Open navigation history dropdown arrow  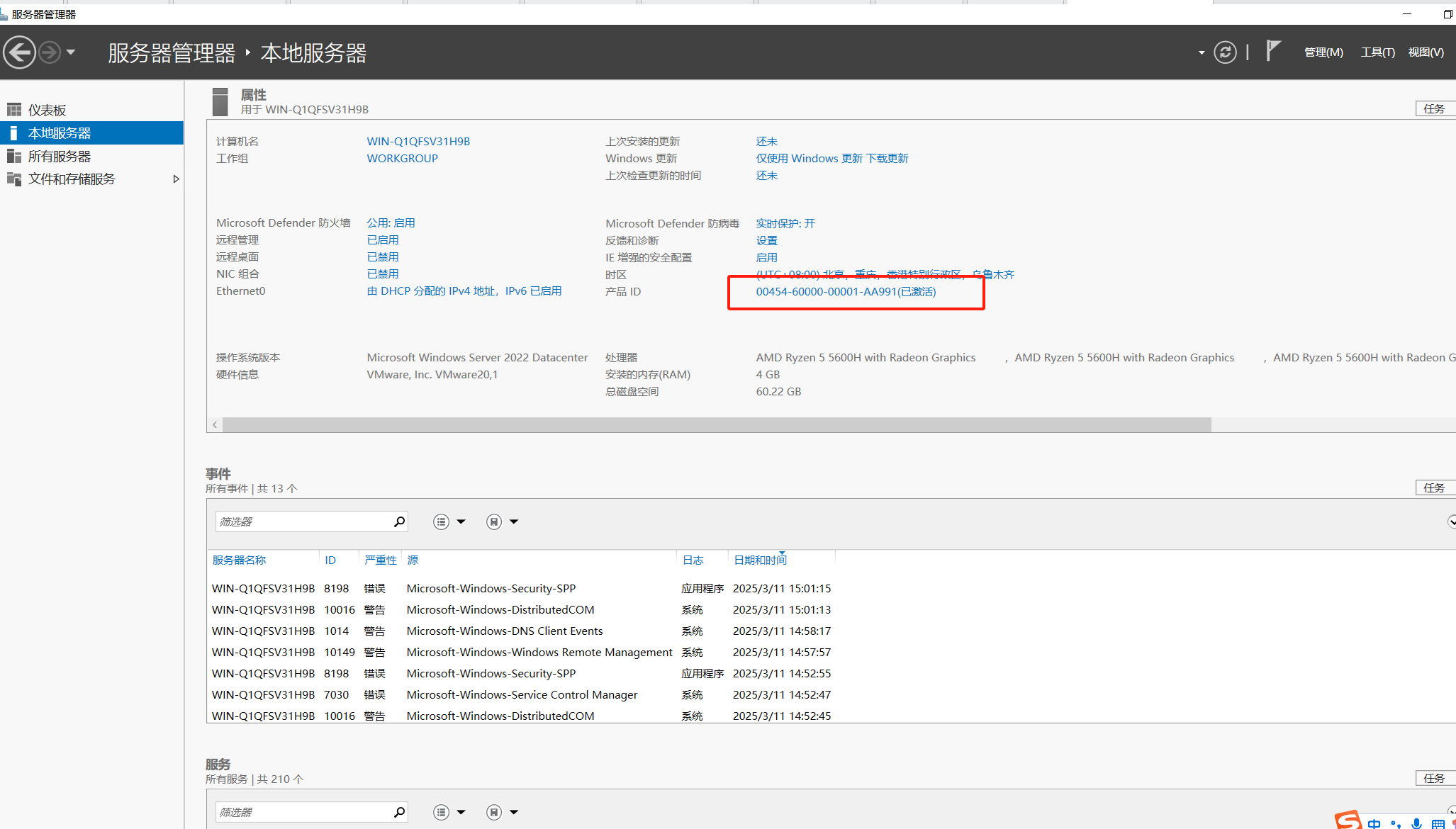pos(71,52)
